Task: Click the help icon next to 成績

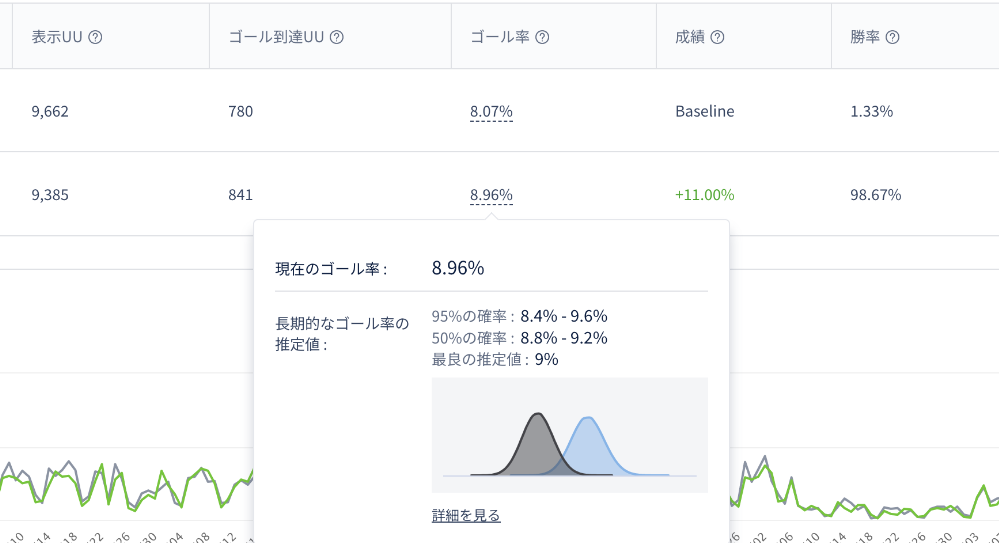Action: coord(717,38)
